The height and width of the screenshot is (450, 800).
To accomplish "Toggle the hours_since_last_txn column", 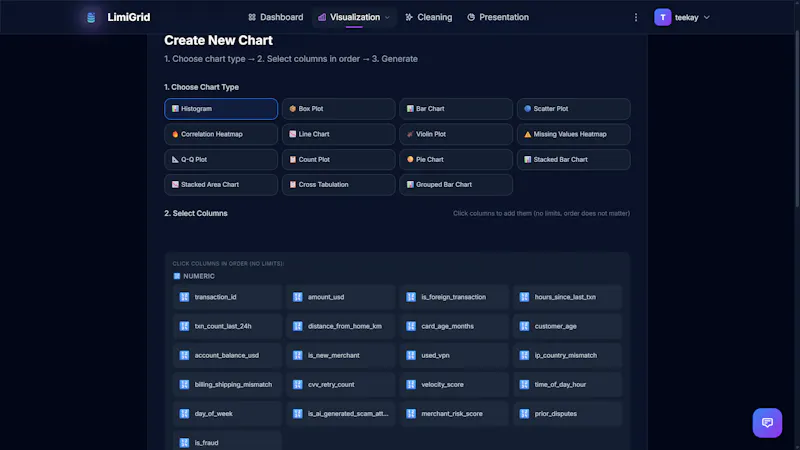I will click(x=567, y=297).
